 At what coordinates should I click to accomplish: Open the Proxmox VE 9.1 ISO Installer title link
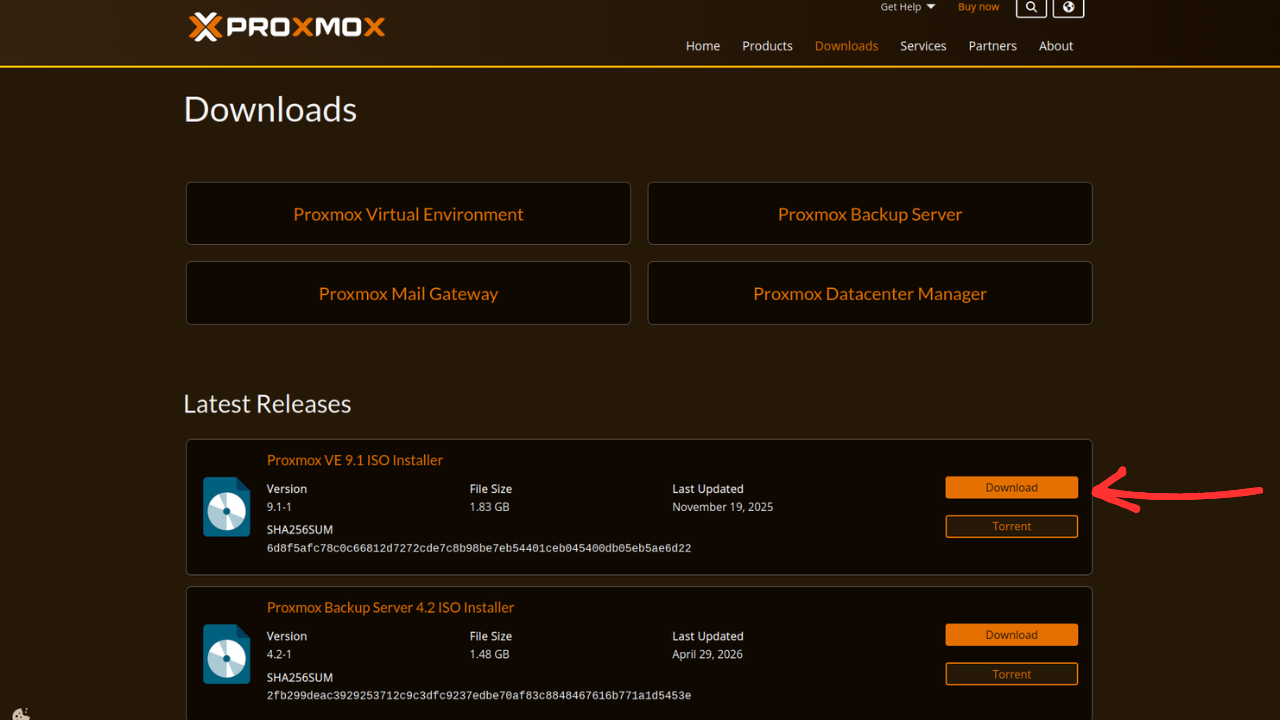355,460
